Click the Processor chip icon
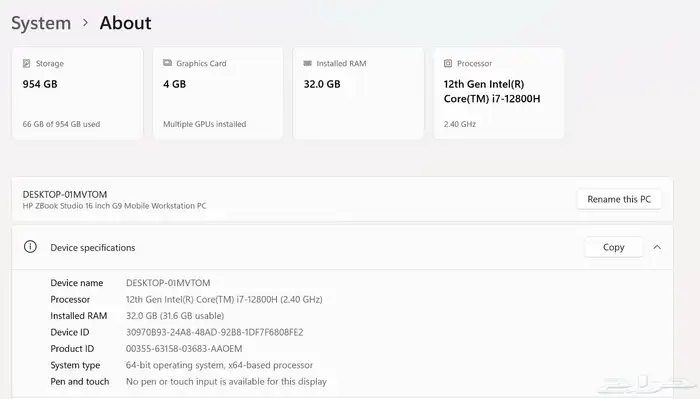 point(448,63)
